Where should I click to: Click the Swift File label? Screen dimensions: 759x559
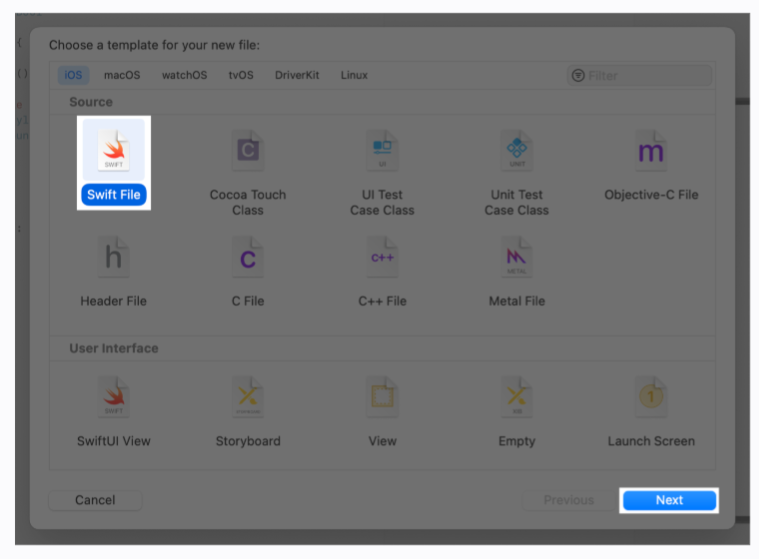pyautogui.click(x=114, y=195)
